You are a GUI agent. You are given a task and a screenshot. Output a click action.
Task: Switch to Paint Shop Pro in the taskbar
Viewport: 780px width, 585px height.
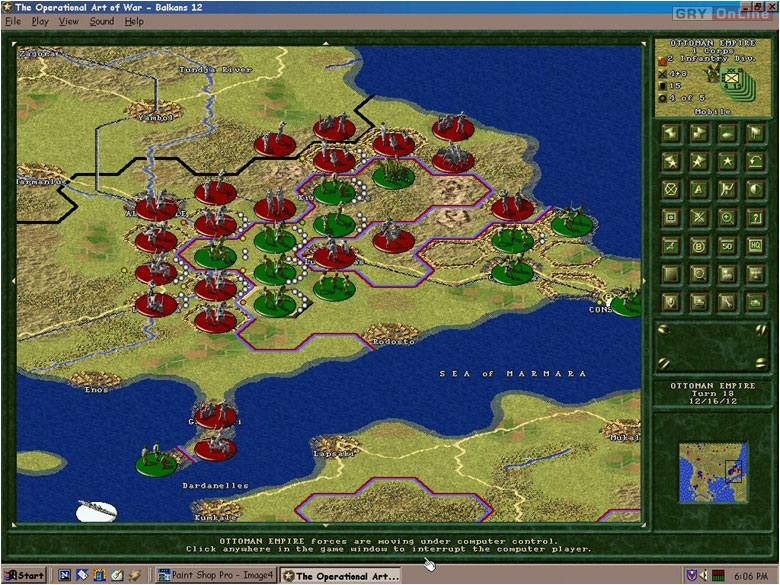pyautogui.click(x=215, y=576)
